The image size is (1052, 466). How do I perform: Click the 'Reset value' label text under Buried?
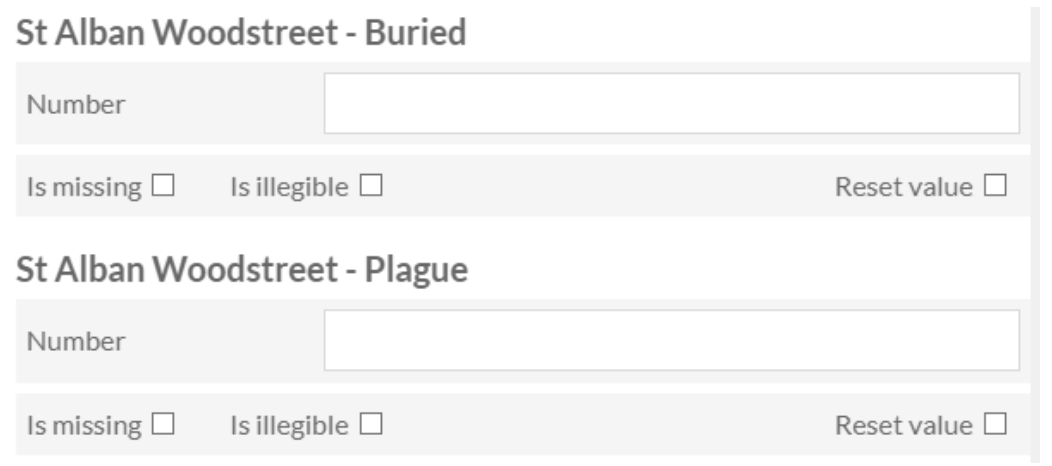point(903,187)
